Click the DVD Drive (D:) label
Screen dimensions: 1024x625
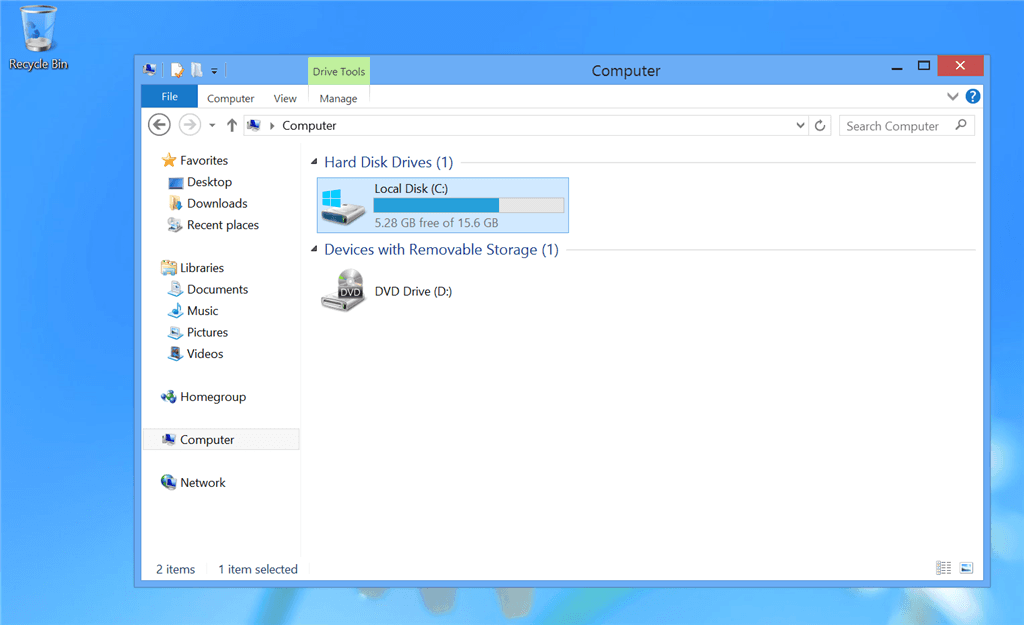tap(413, 291)
